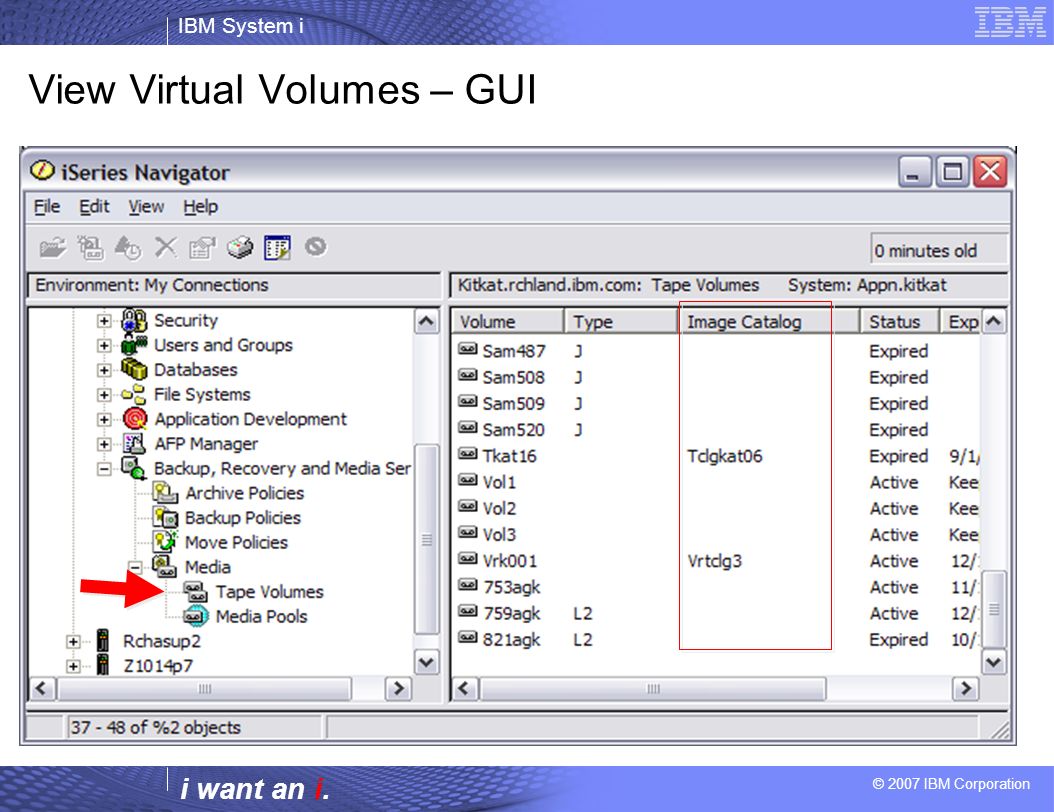Open the File menu
Image resolution: width=1054 pixels, height=812 pixels.
point(47,207)
